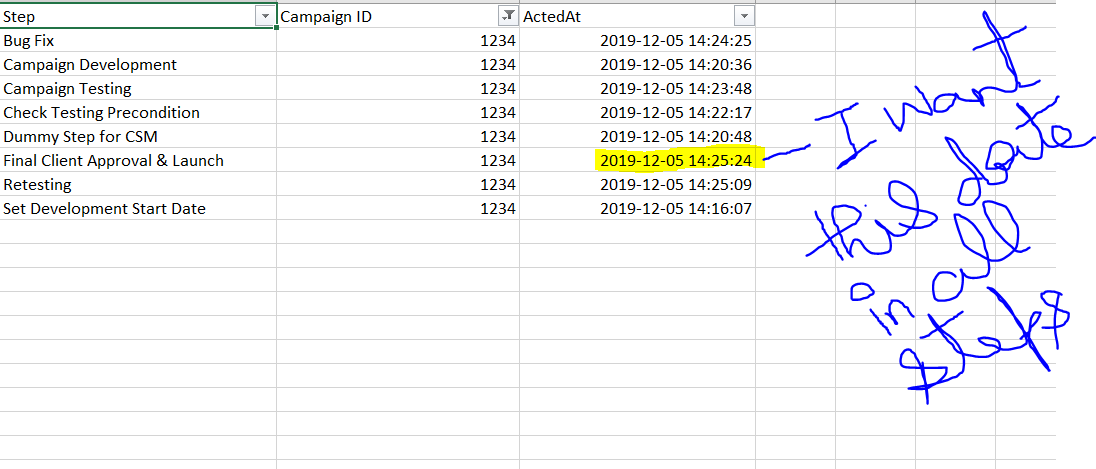Select the yellow highlighted 14:25:24 date cell
Screen dimensions: 1096x469
[637, 161]
